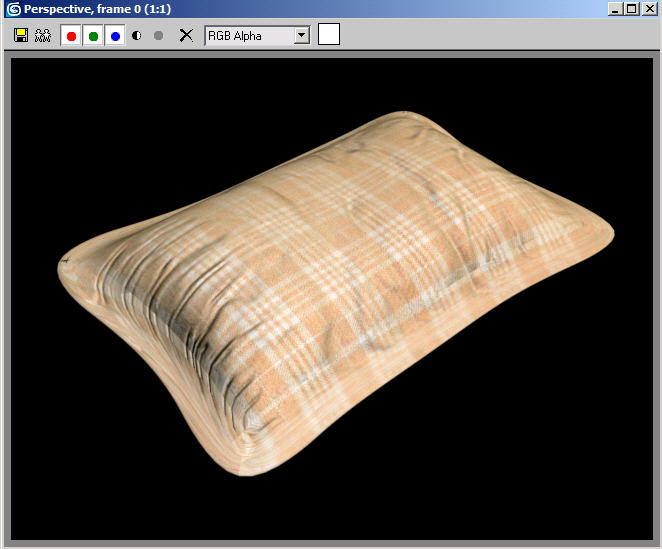662x549 pixels.
Task: Open the white color swatch in the toolbar
Action: pyautogui.click(x=329, y=34)
